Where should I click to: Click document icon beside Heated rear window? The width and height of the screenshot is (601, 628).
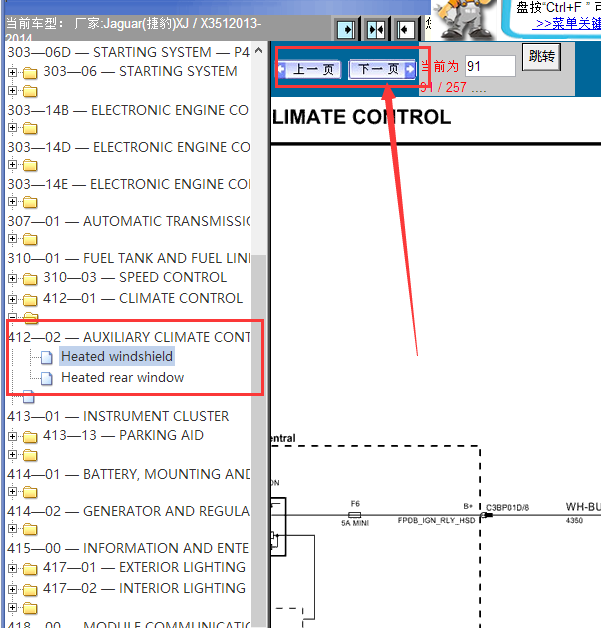[46, 378]
